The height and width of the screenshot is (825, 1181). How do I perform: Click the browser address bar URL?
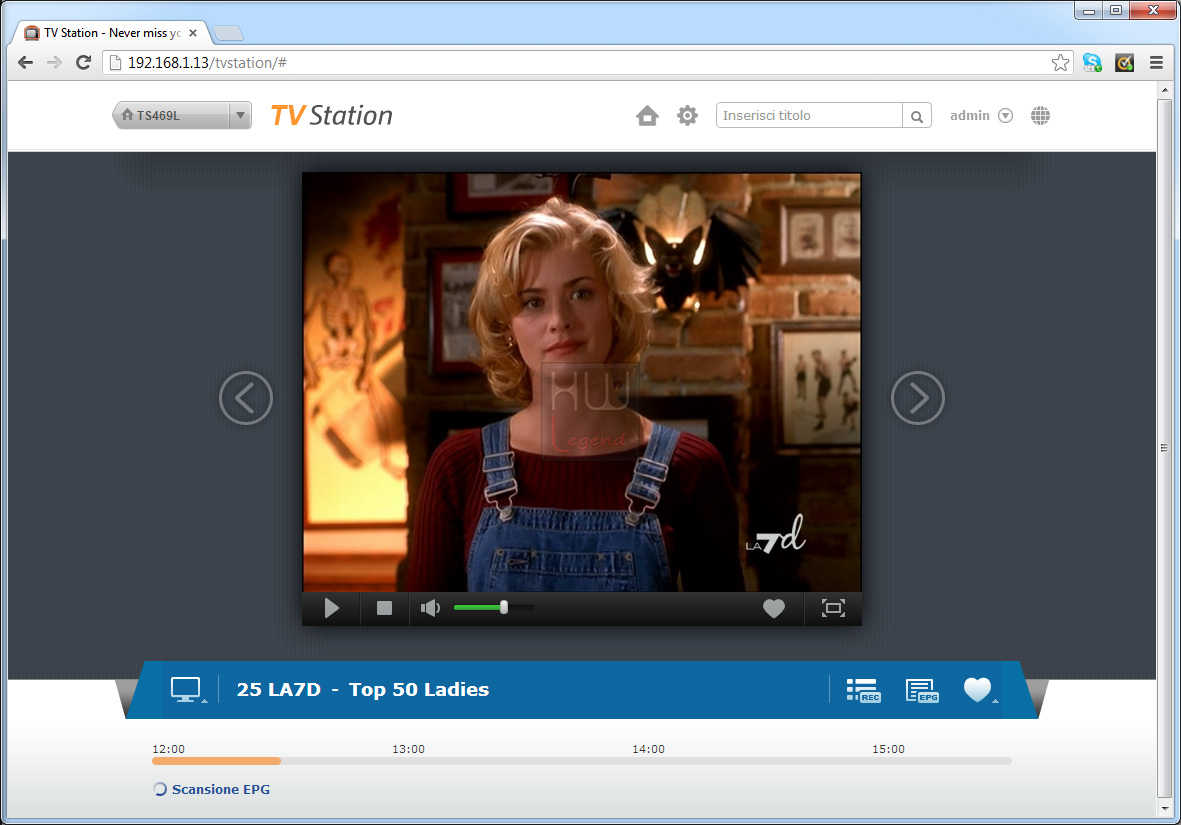207,63
